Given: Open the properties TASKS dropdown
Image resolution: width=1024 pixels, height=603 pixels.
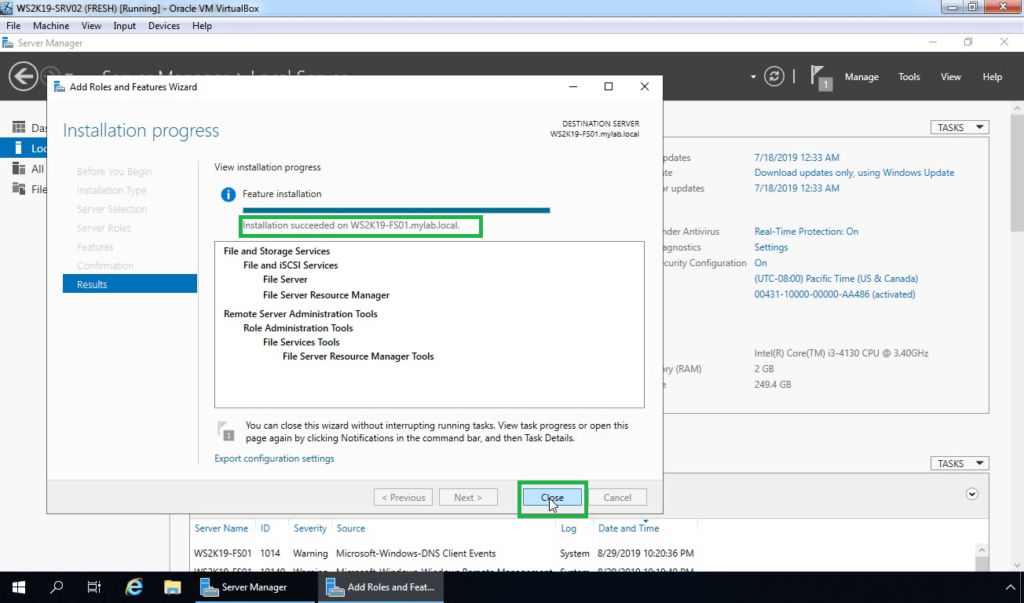Looking at the screenshot, I should 959,127.
